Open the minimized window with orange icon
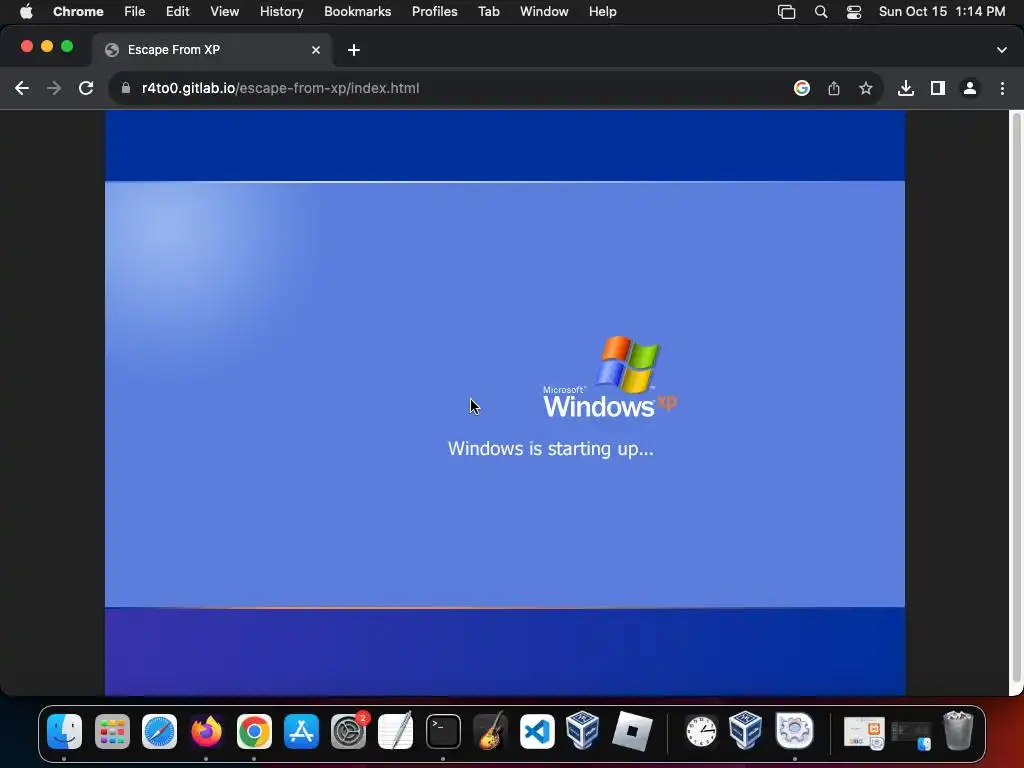 click(865, 733)
